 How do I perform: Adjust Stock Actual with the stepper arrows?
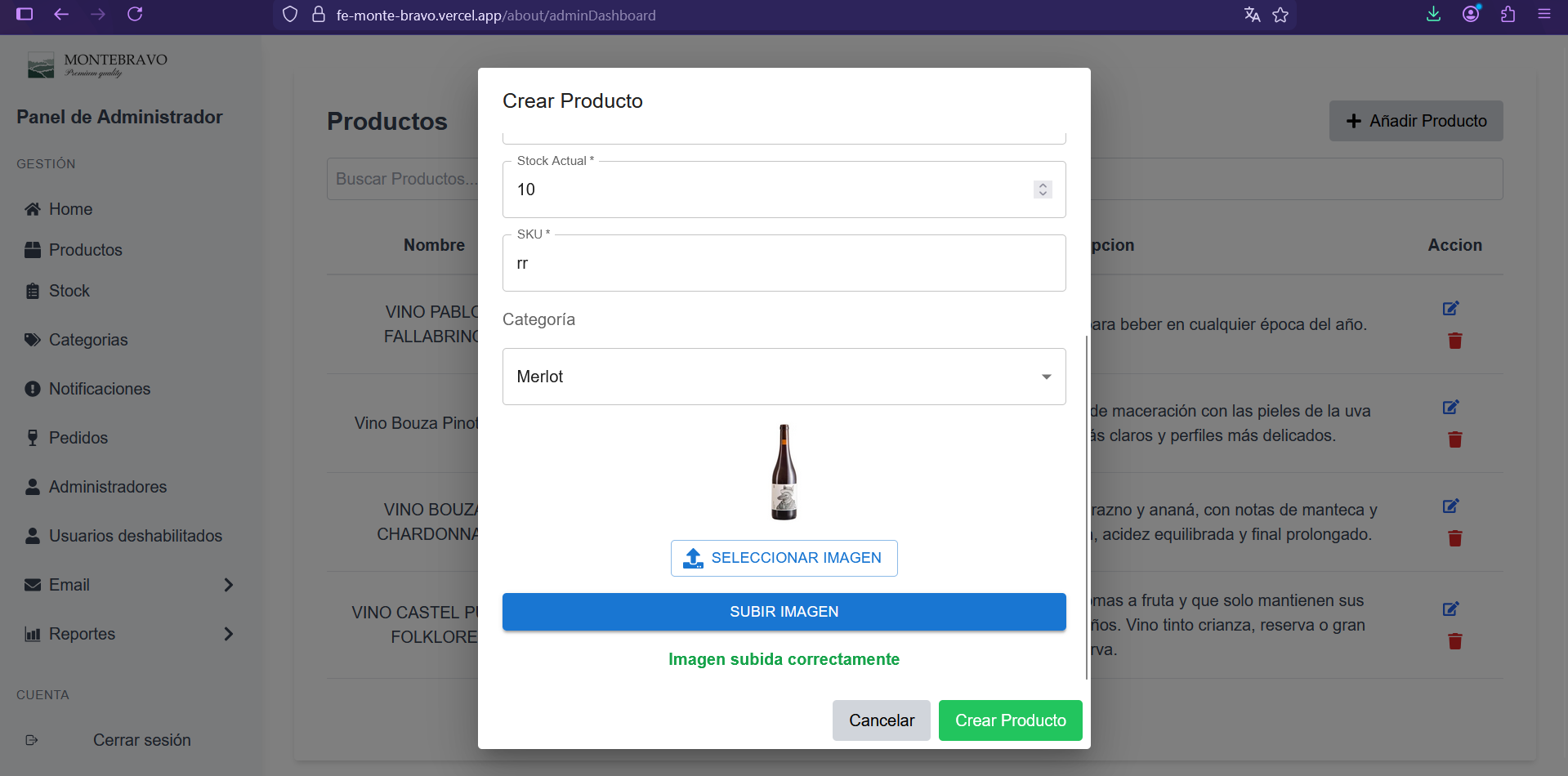(x=1043, y=190)
